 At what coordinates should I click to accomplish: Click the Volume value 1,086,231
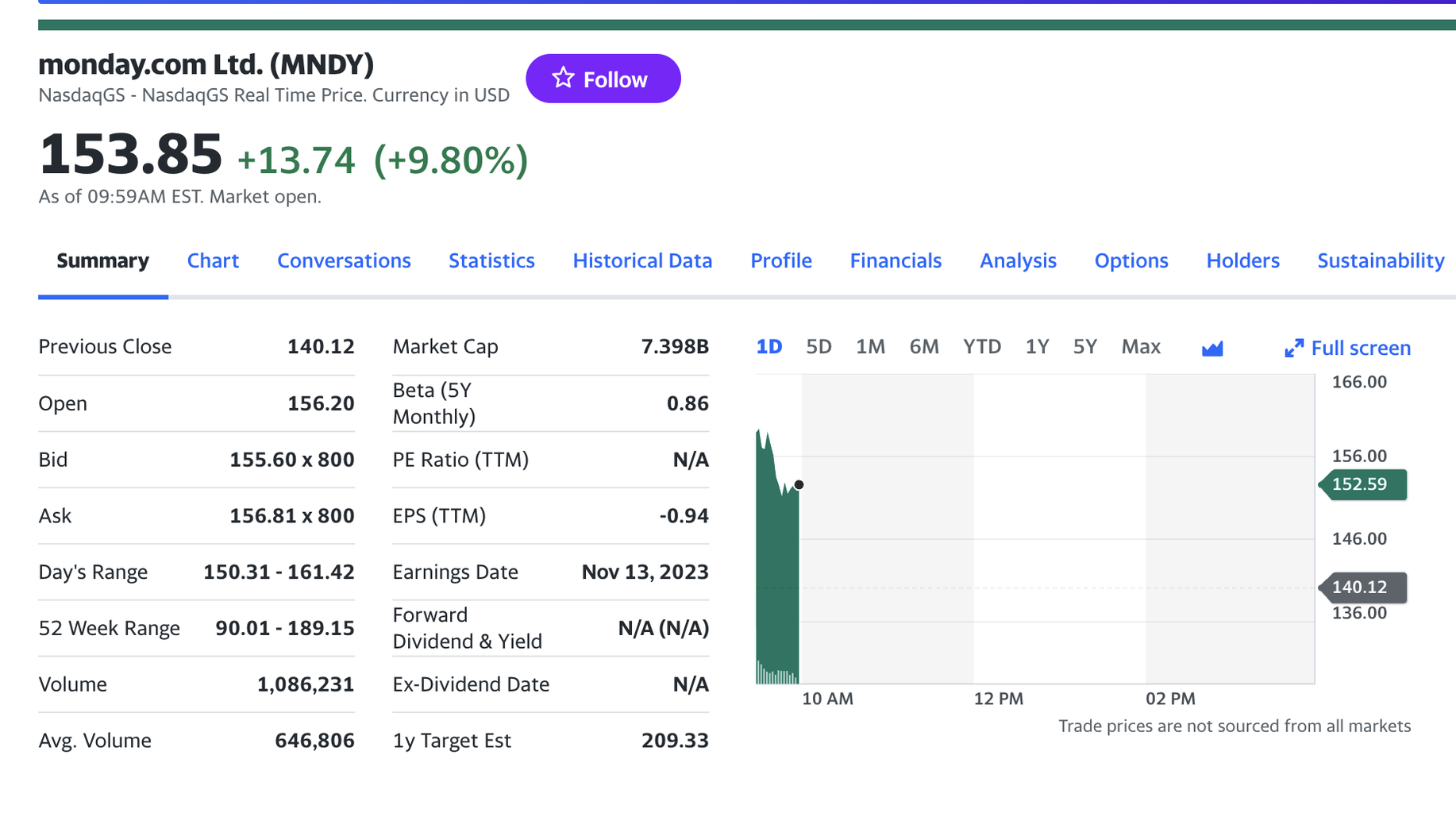pos(306,684)
